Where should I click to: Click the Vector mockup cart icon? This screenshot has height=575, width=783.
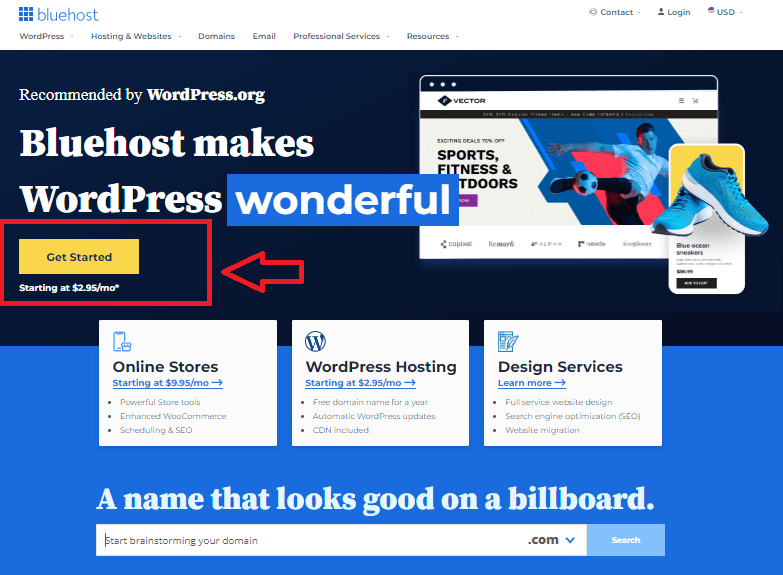point(695,100)
